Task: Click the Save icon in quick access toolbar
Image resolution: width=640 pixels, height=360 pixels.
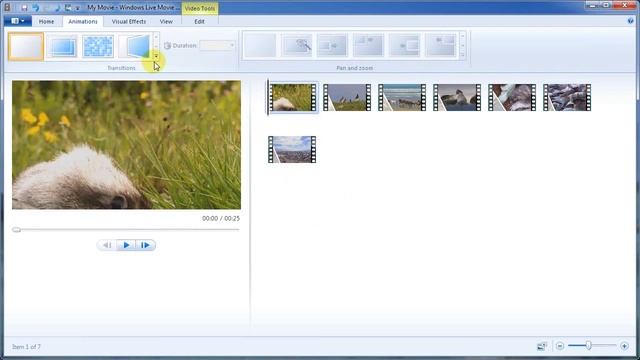Action: 24,7
